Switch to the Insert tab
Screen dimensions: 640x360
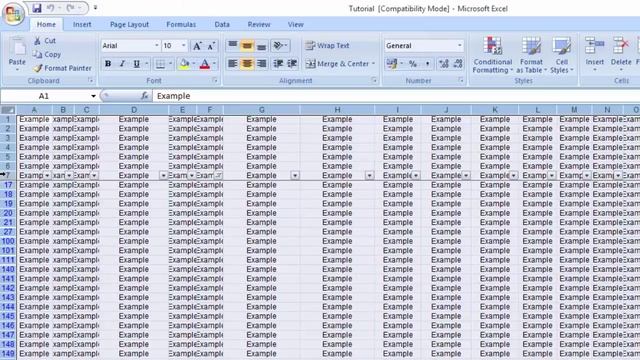(82, 24)
